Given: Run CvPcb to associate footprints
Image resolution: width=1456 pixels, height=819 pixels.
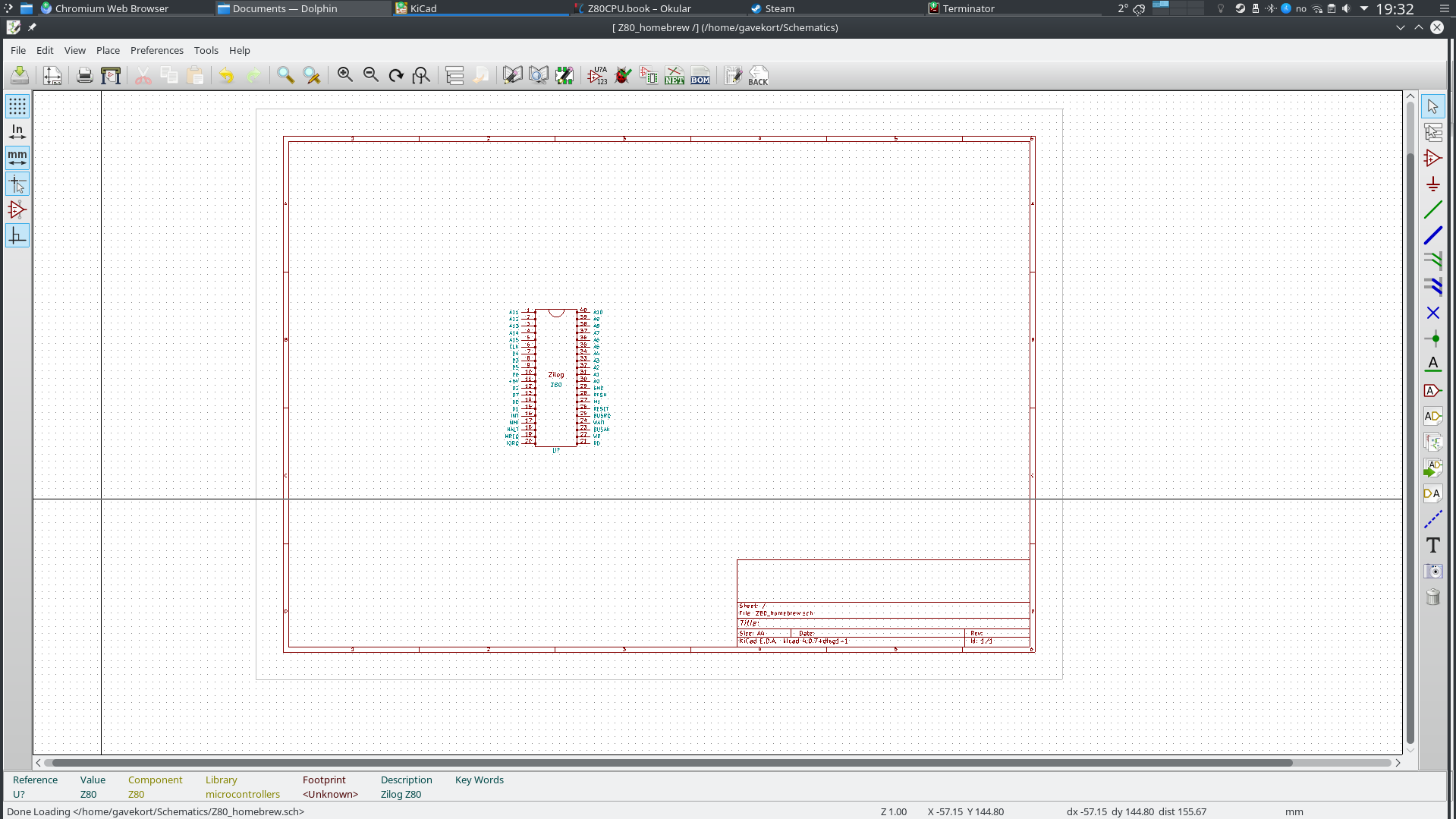Looking at the screenshot, I should pos(649,75).
